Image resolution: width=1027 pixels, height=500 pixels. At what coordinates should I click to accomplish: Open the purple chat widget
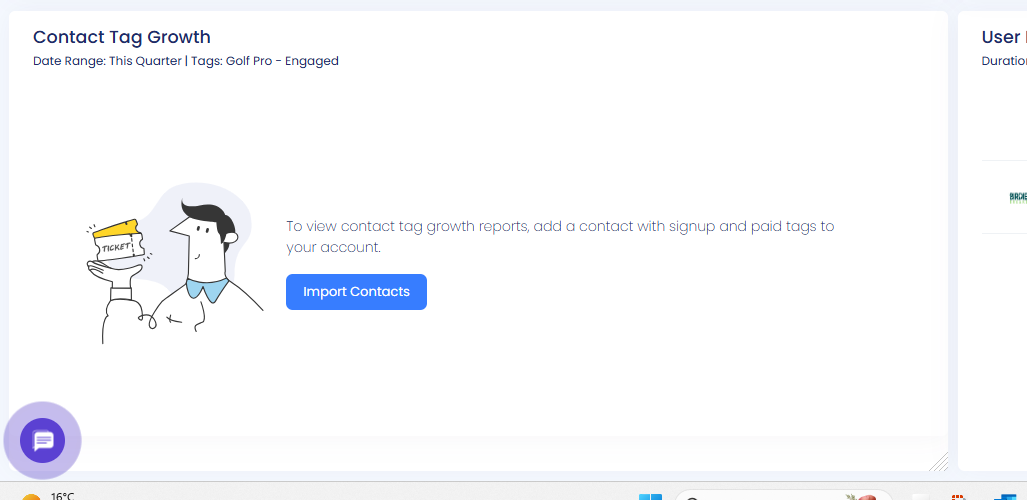pos(43,440)
